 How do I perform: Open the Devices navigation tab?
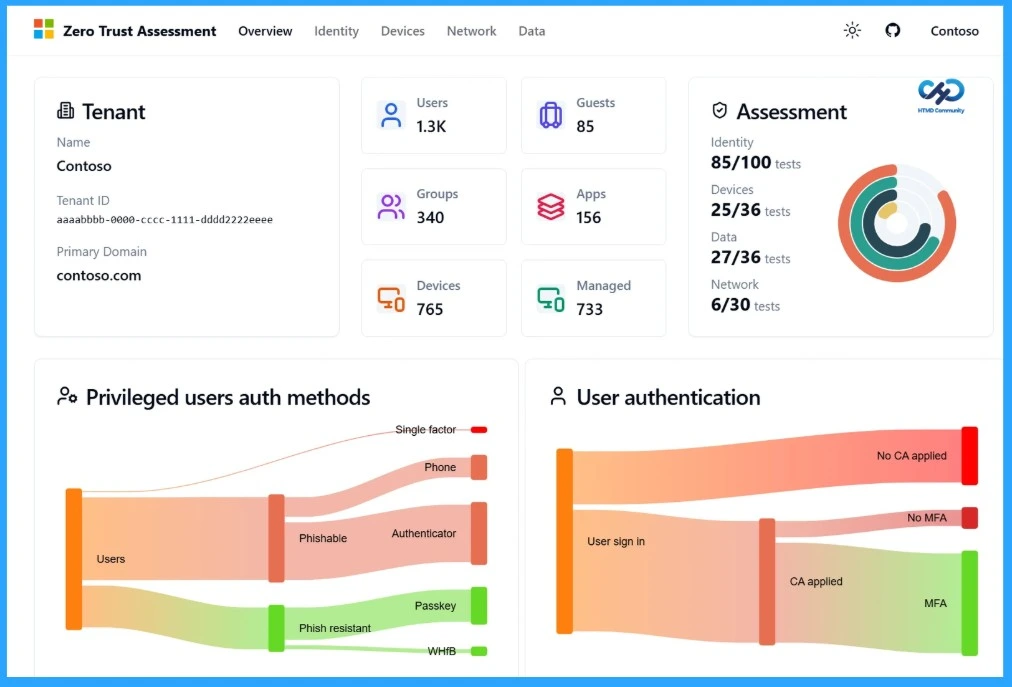(x=402, y=31)
